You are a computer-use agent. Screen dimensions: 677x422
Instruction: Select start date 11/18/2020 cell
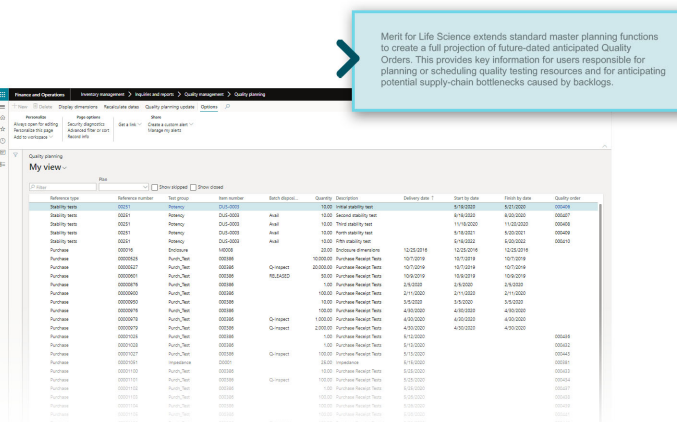[x=465, y=224]
